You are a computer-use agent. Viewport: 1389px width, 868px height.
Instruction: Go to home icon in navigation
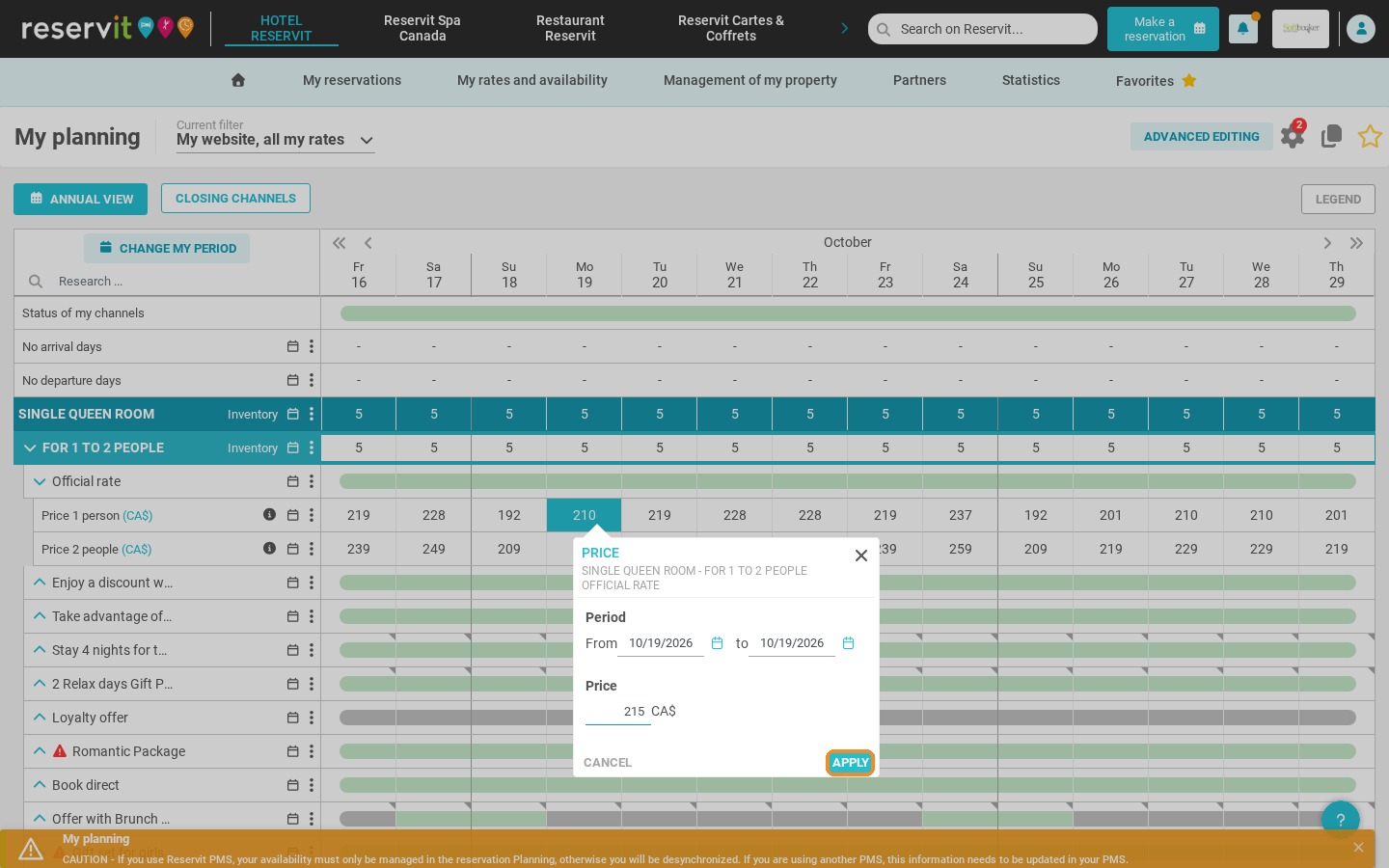tap(238, 80)
